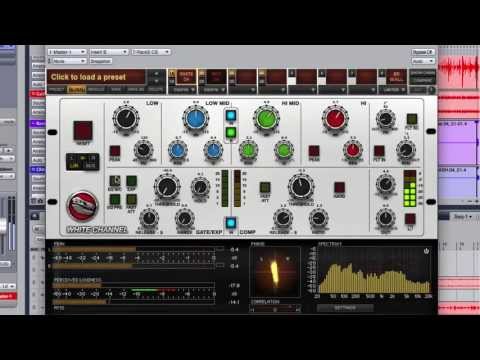Click the round info icon right of chain
This screenshot has width=480, height=360.
[432, 90]
